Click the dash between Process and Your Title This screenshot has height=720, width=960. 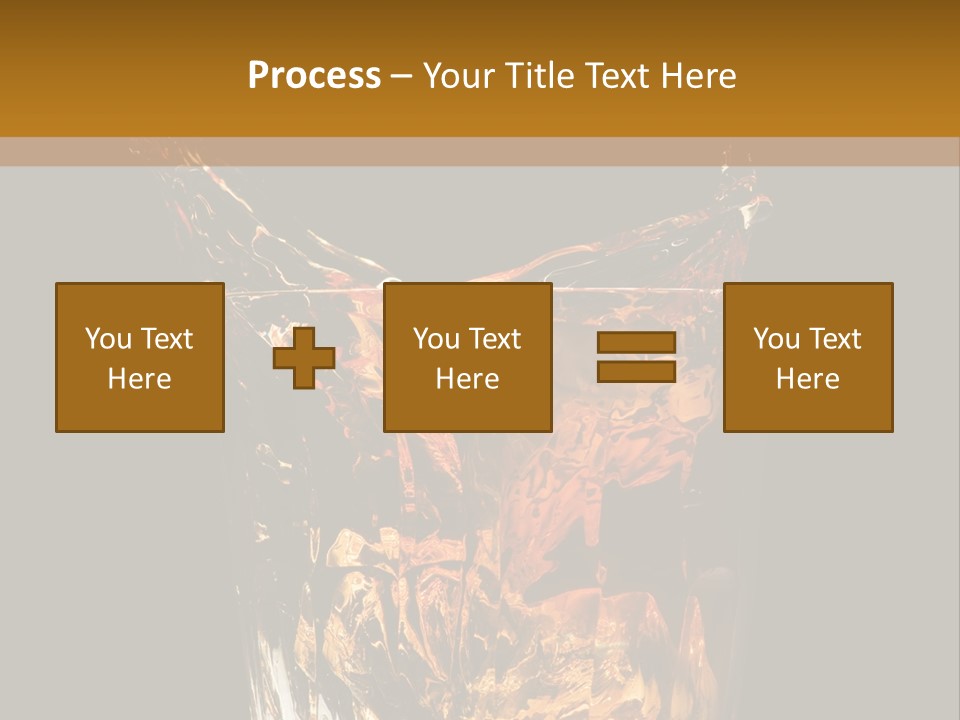point(401,76)
